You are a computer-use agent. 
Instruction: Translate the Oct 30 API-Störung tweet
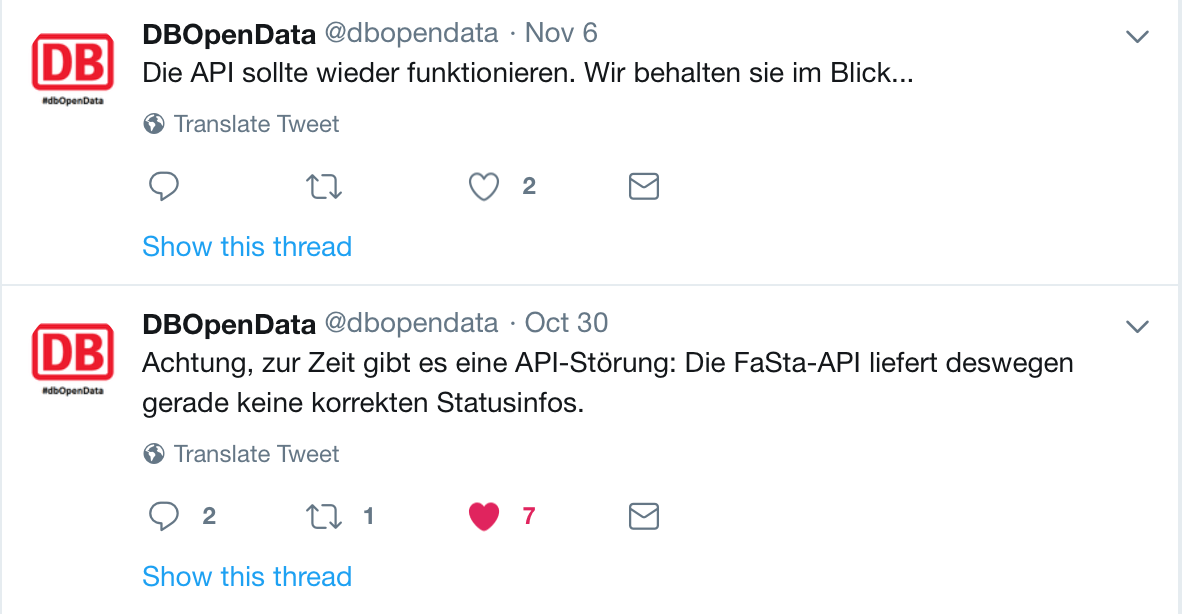click(x=256, y=454)
